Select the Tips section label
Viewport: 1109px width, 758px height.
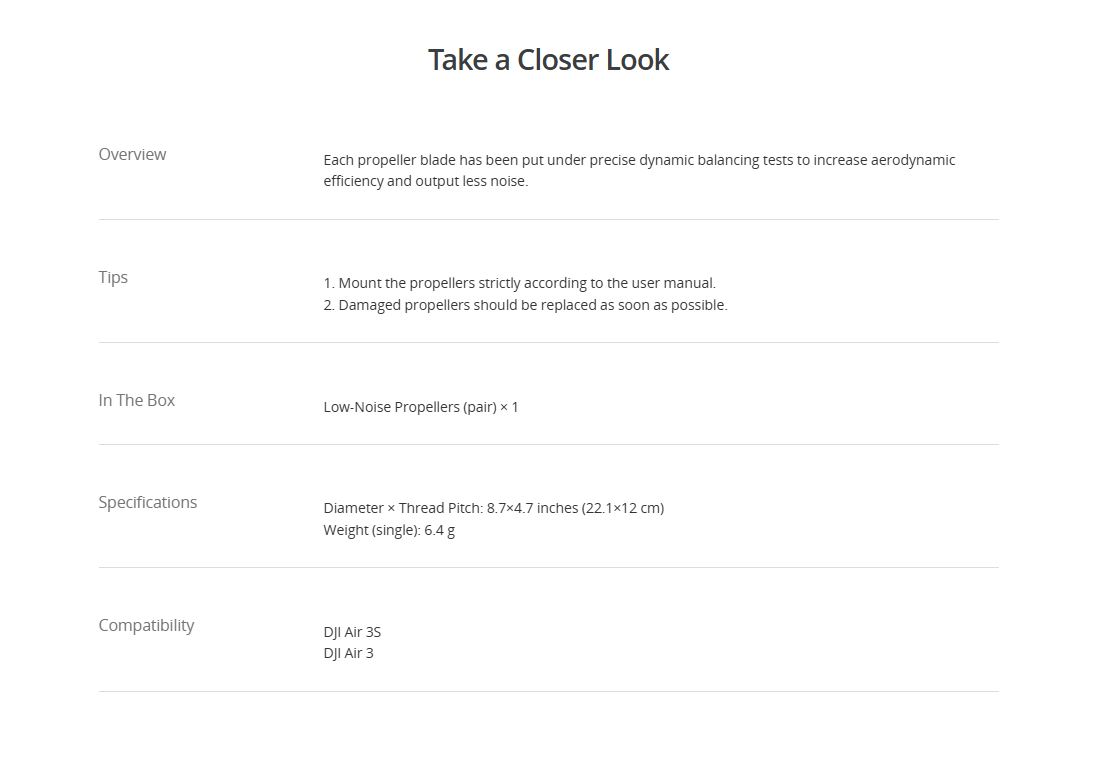(x=113, y=277)
